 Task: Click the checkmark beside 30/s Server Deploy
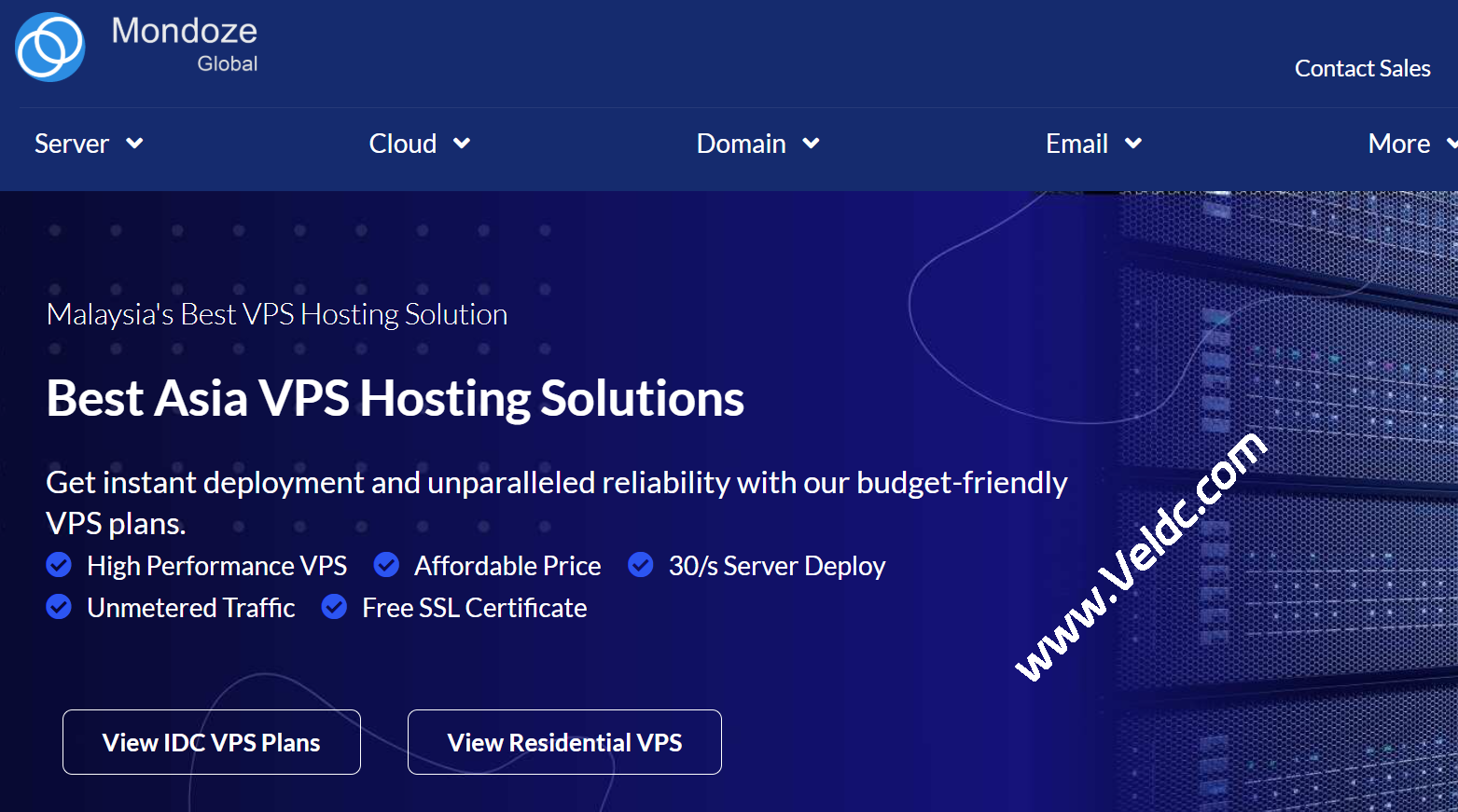point(641,565)
